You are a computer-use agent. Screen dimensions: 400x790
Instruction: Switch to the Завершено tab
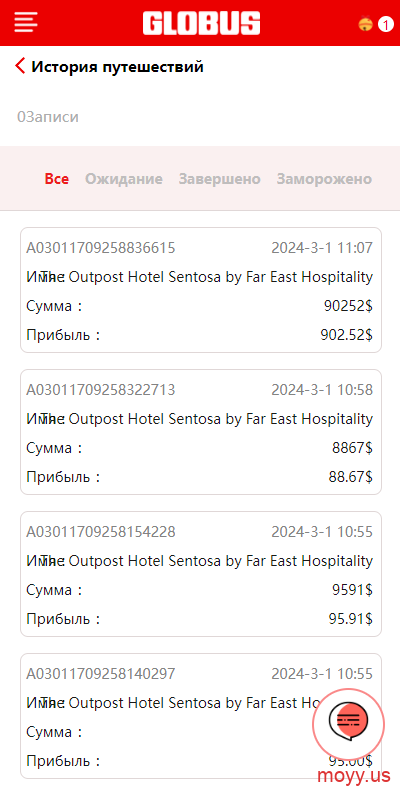(220, 179)
